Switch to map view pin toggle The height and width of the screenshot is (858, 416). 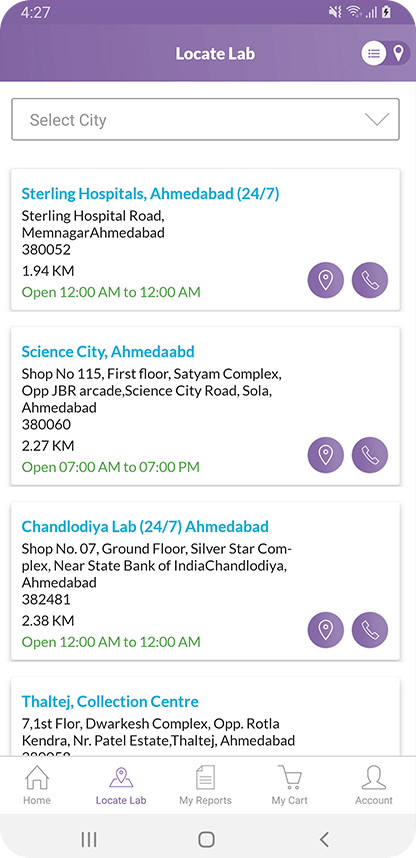[399, 53]
